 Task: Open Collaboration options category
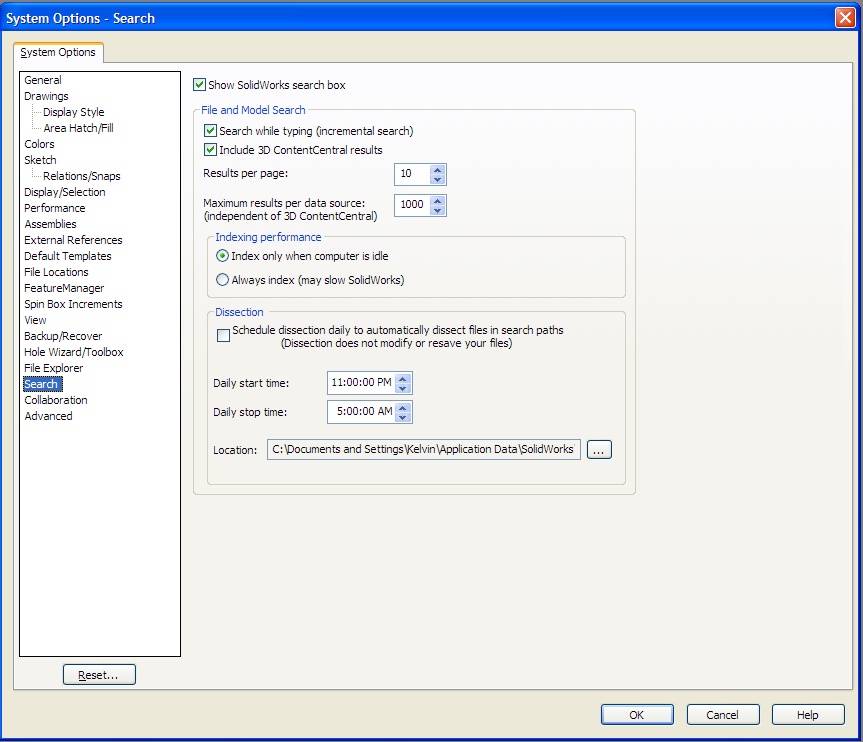pyautogui.click(x=56, y=400)
